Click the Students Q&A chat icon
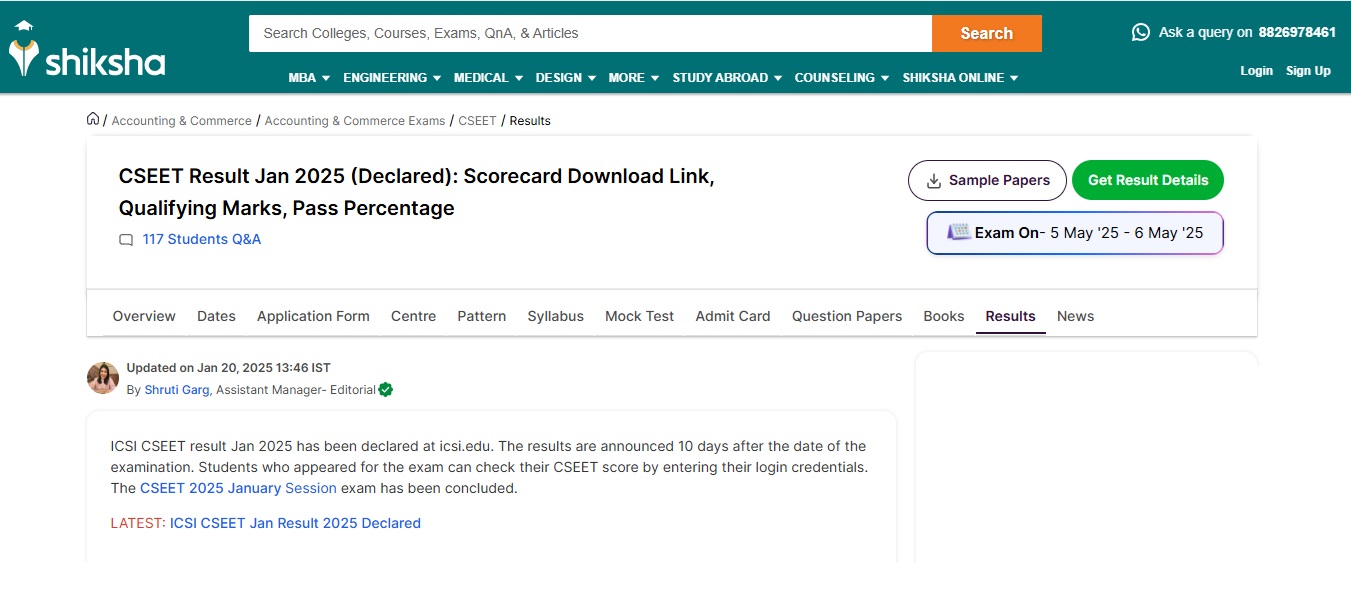This screenshot has width=1351, height=591. click(x=126, y=240)
